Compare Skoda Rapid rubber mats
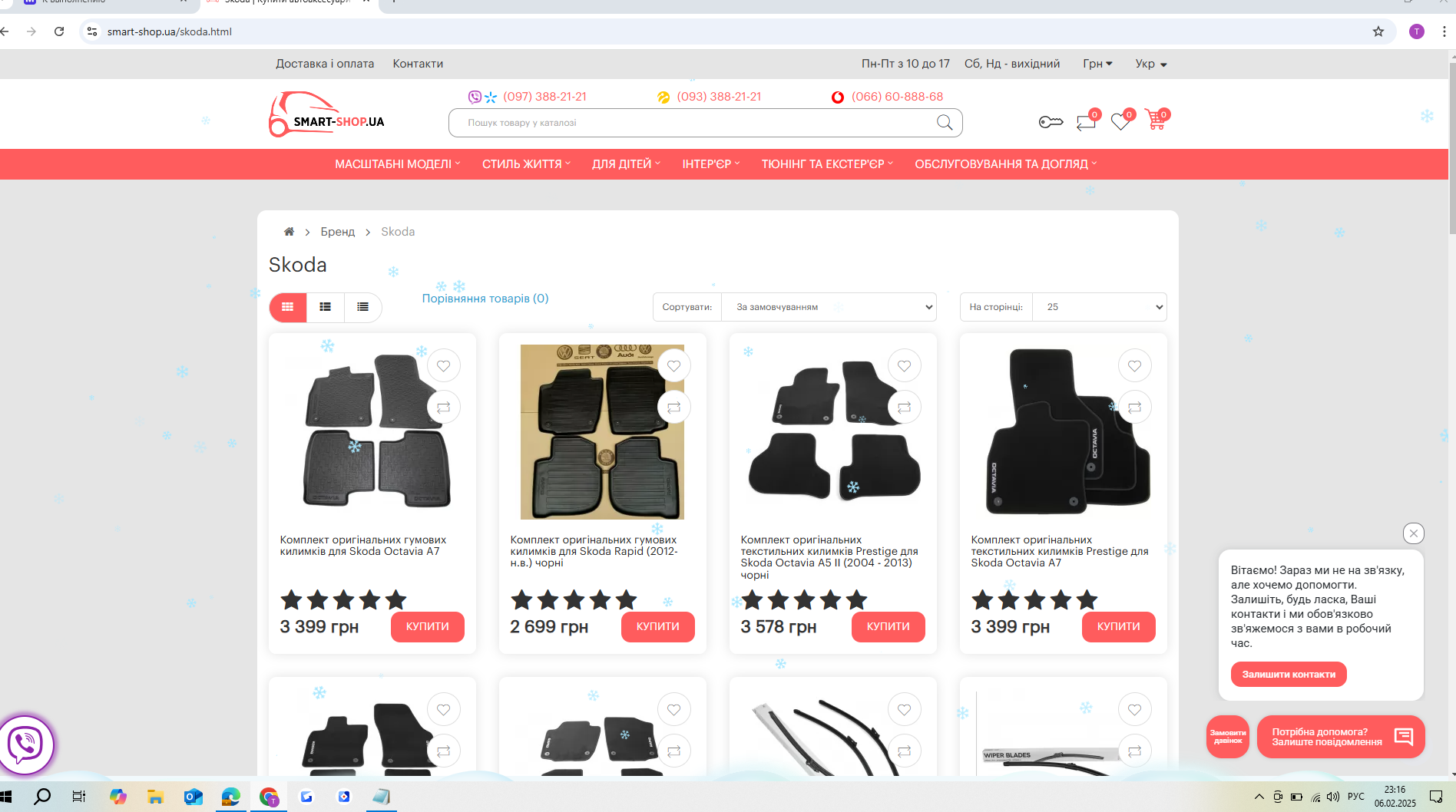The image size is (1456, 812). (x=674, y=408)
